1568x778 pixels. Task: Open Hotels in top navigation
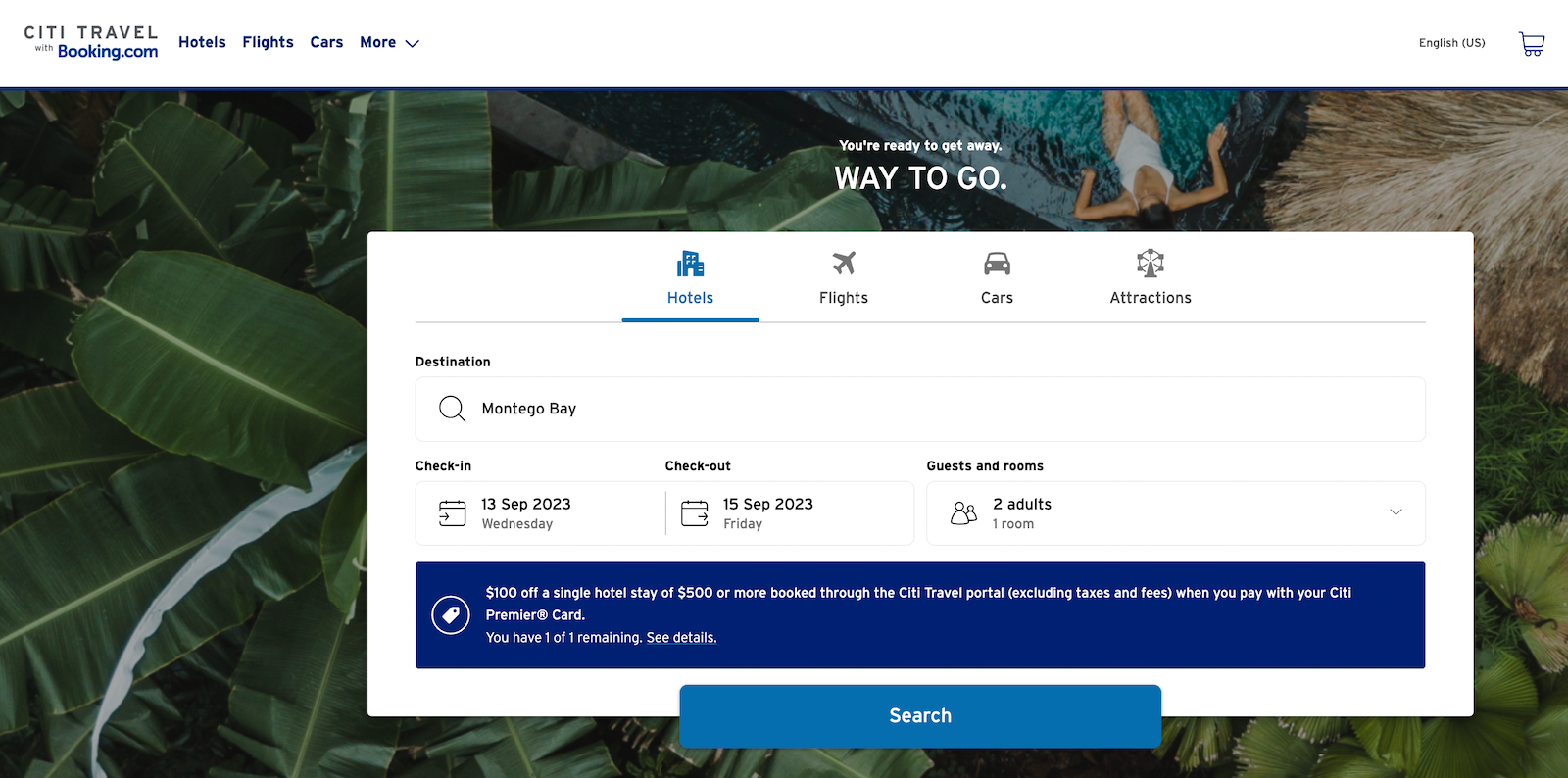click(x=202, y=42)
